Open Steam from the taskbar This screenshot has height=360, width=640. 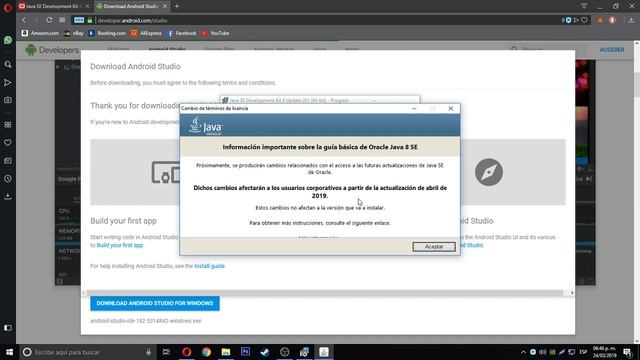coord(265,352)
